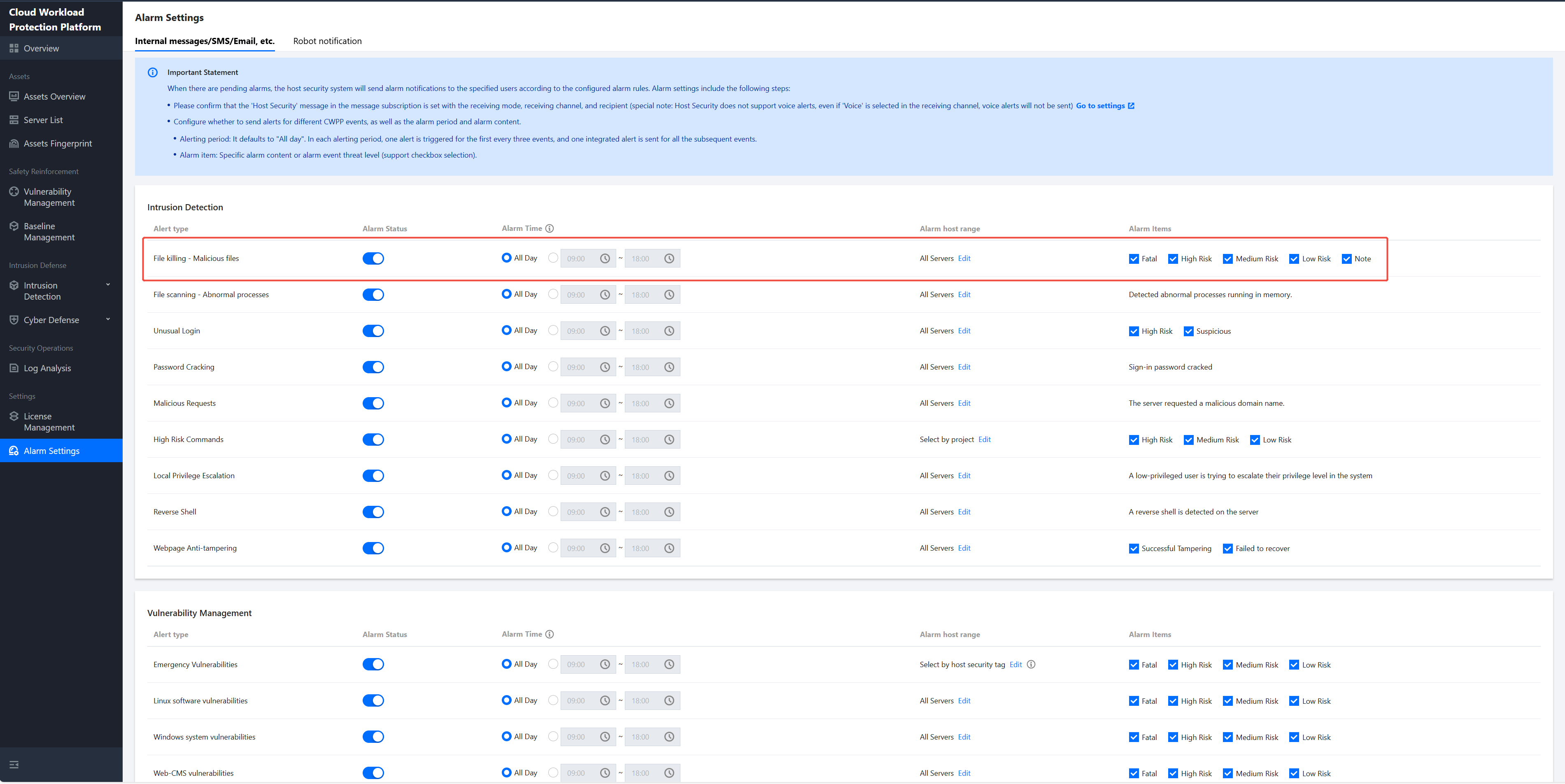Click the external link icon after Go to settings
The width and height of the screenshot is (1565, 784).
click(x=1131, y=106)
